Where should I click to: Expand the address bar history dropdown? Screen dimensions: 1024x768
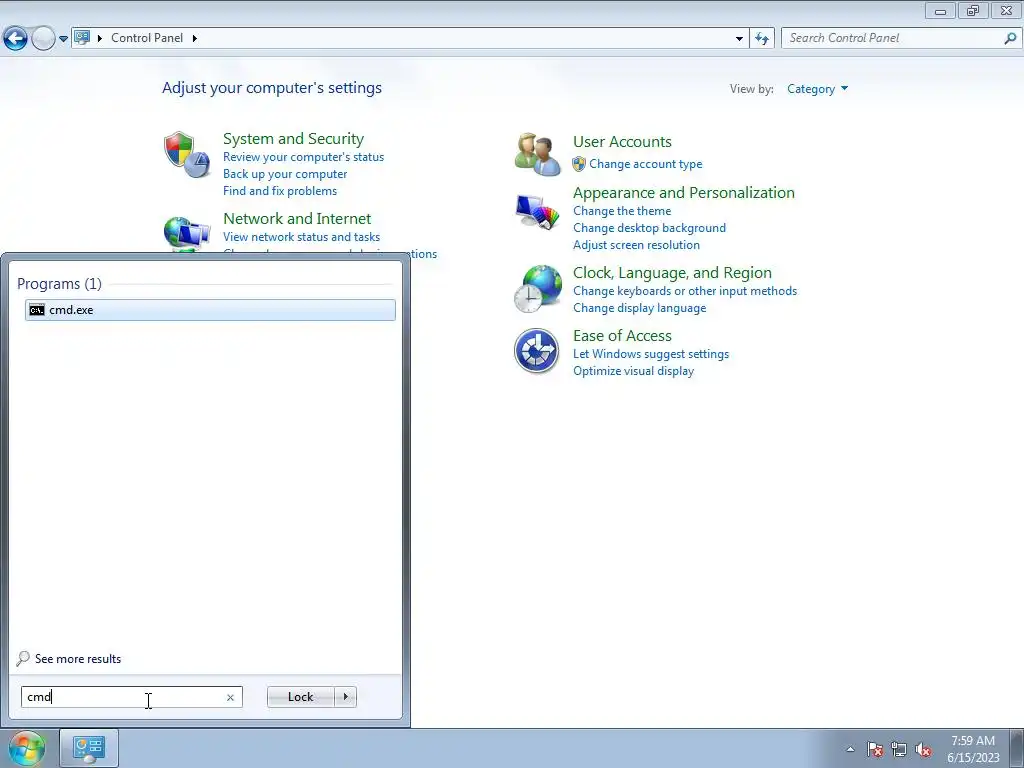tap(739, 39)
